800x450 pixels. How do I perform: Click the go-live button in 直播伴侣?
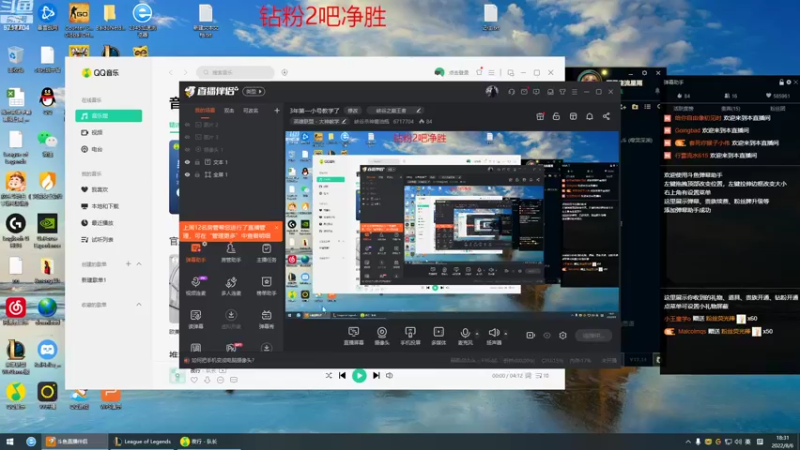click(593, 335)
